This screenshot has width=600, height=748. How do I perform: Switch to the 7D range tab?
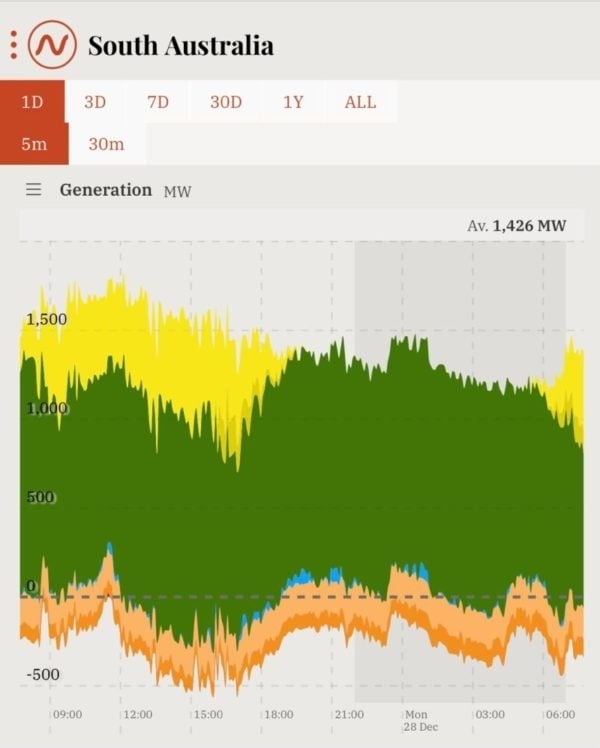coord(158,102)
